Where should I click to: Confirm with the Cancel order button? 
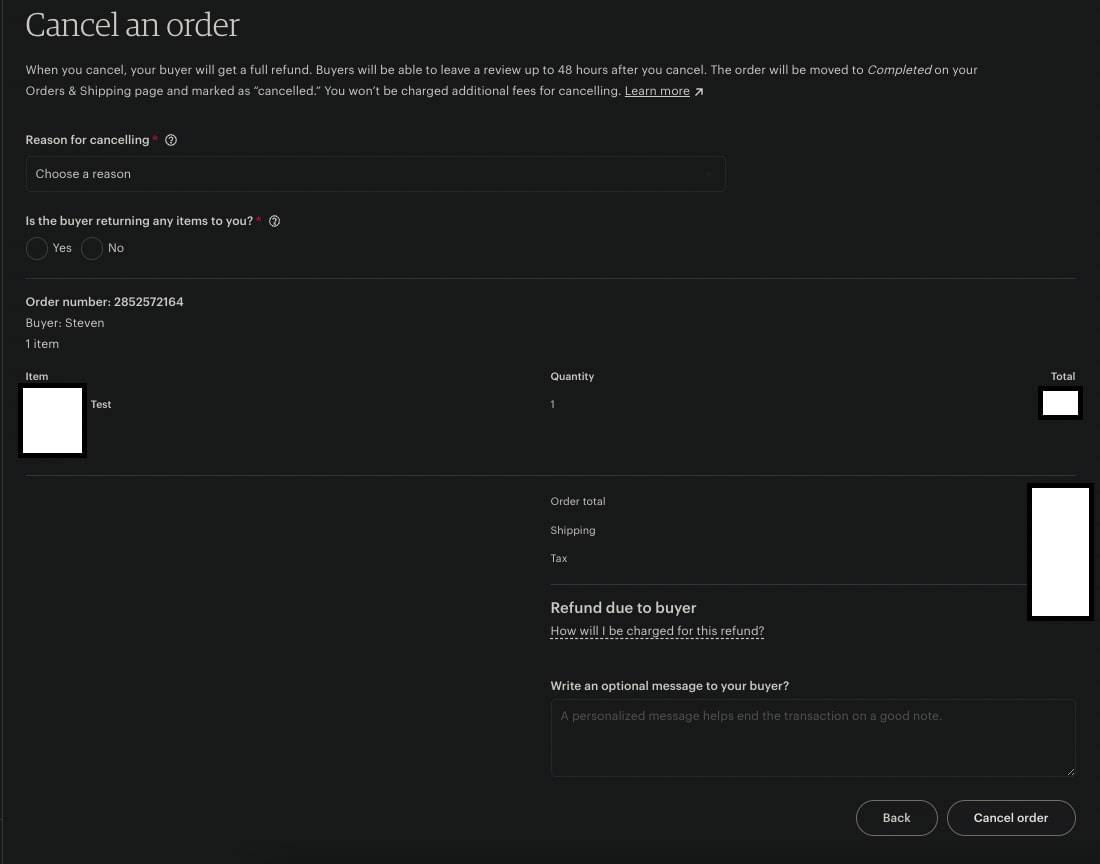(x=1011, y=818)
